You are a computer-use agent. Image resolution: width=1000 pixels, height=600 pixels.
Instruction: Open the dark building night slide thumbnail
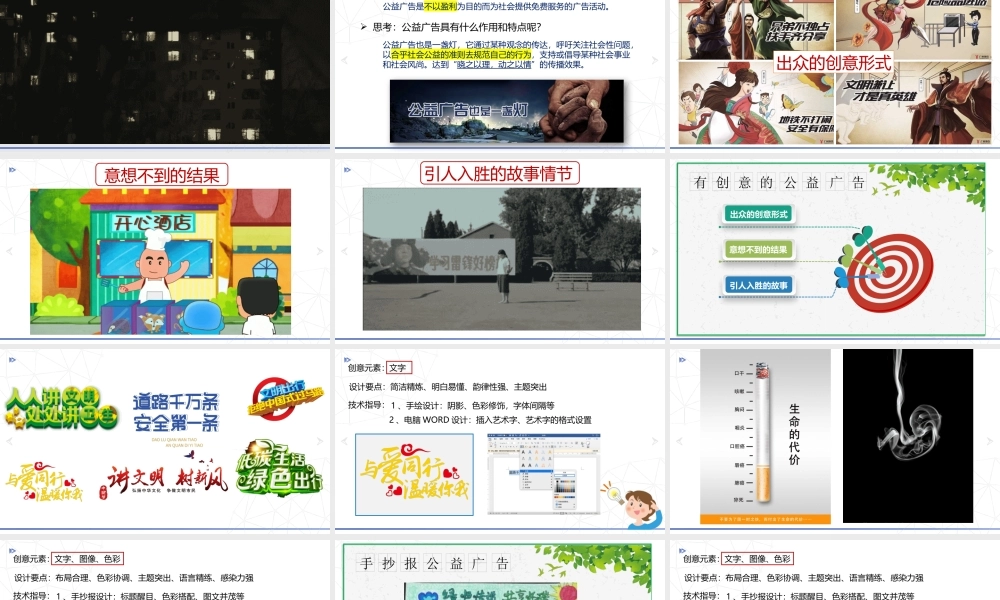165,72
